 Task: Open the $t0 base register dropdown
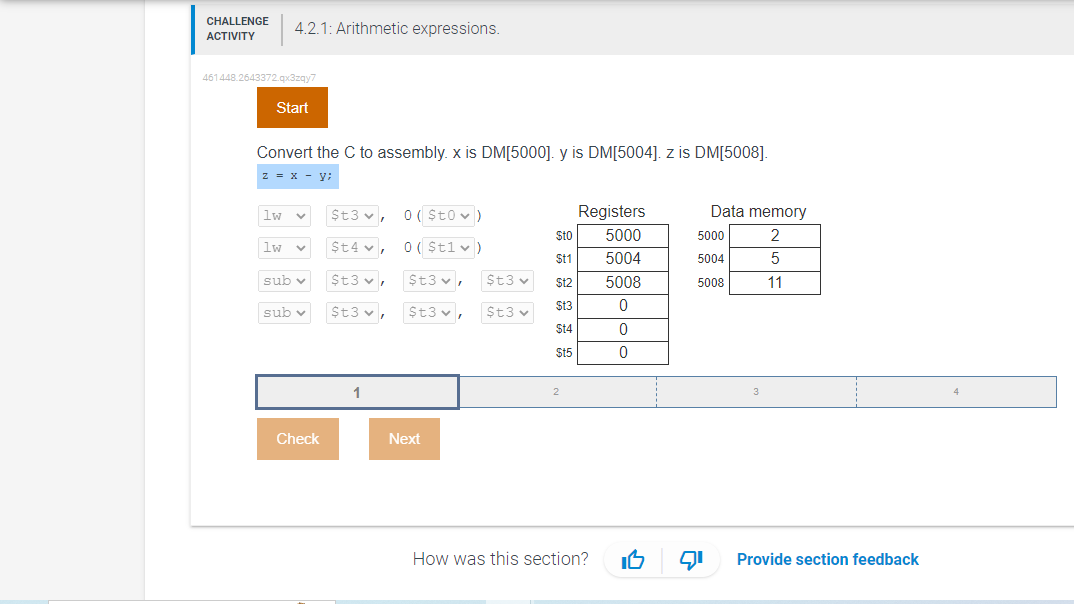tap(448, 215)
